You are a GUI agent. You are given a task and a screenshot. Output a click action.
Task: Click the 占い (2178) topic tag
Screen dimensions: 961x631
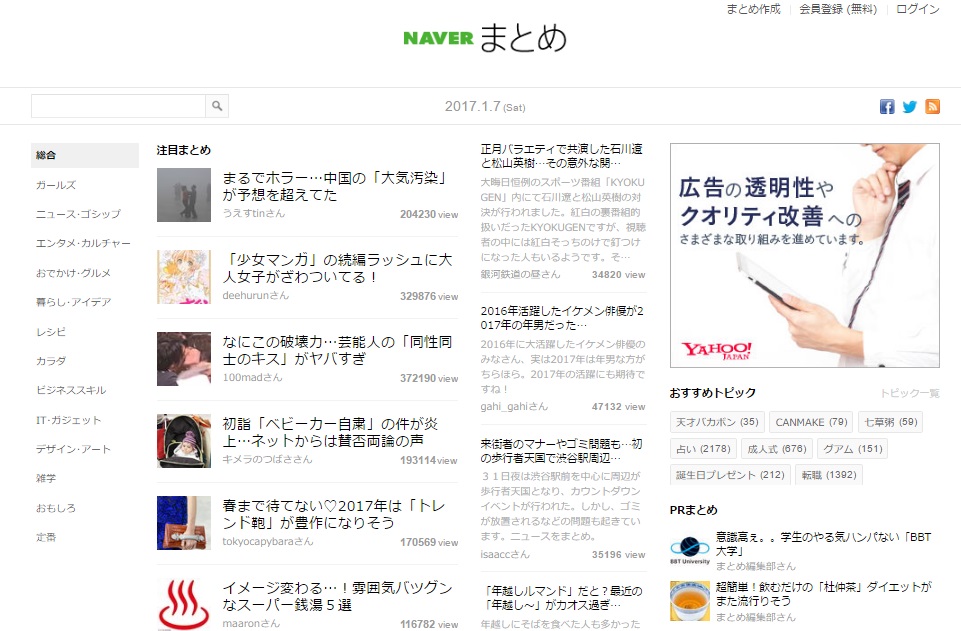(x=703, y=449)
